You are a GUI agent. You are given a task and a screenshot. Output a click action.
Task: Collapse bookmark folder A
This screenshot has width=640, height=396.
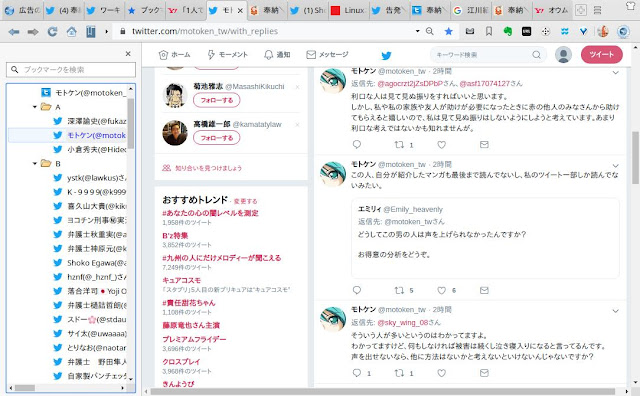pyautogui.click(x=35, y=107)
